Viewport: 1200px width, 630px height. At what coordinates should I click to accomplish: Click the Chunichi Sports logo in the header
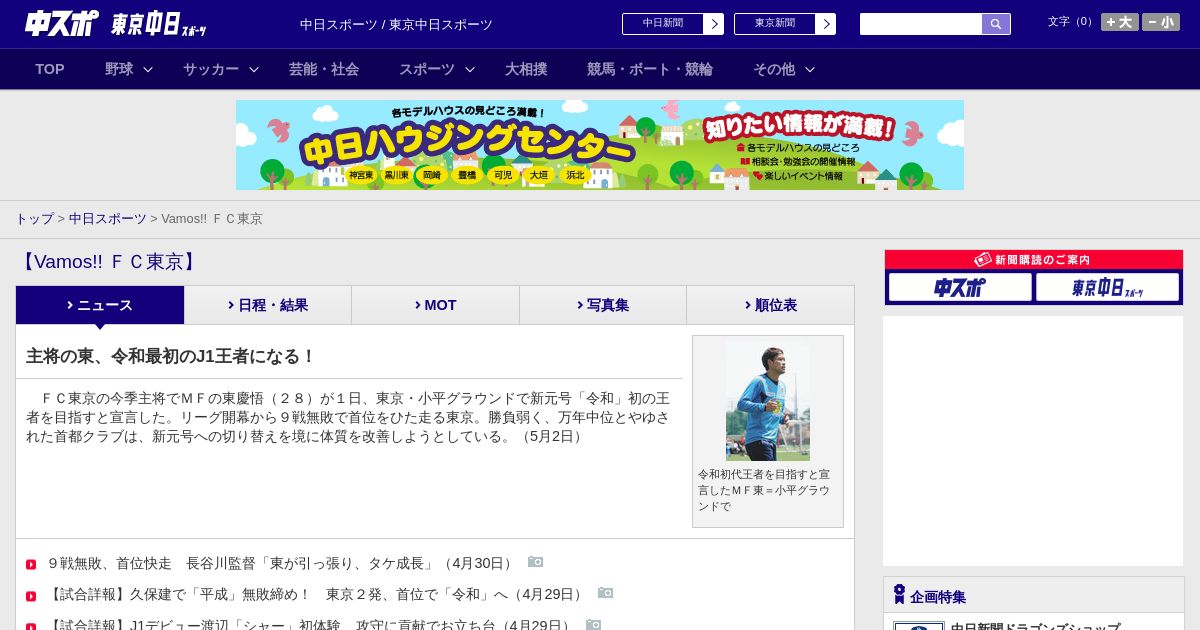[x=62, y=23]
